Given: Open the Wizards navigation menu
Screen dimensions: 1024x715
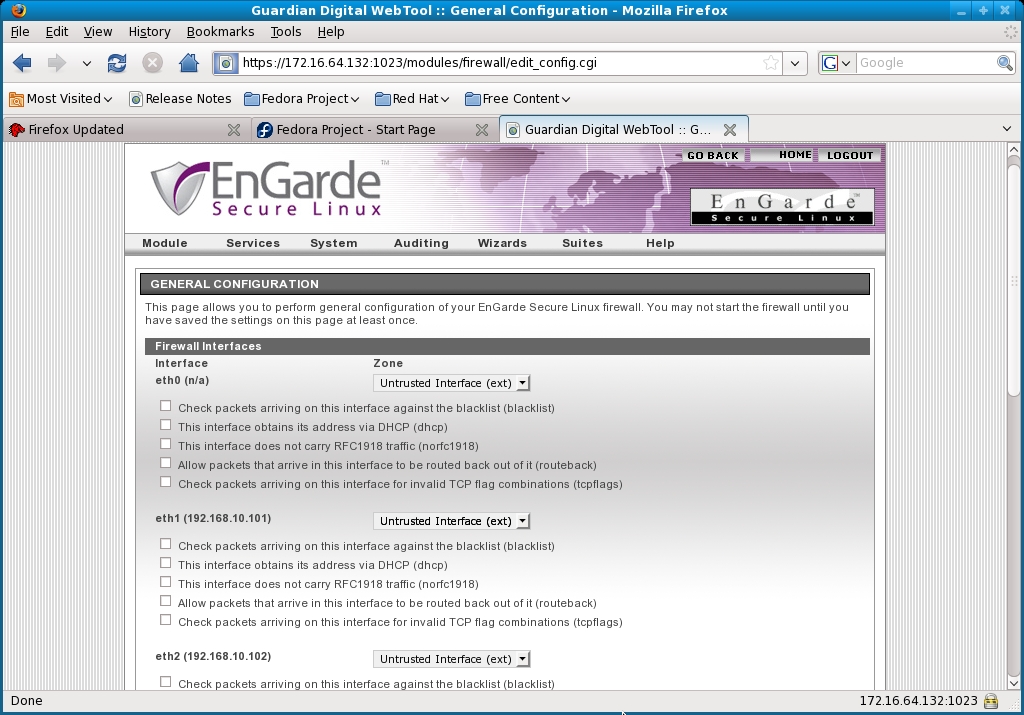Looking at the screenshot, I should pos(502,243).
